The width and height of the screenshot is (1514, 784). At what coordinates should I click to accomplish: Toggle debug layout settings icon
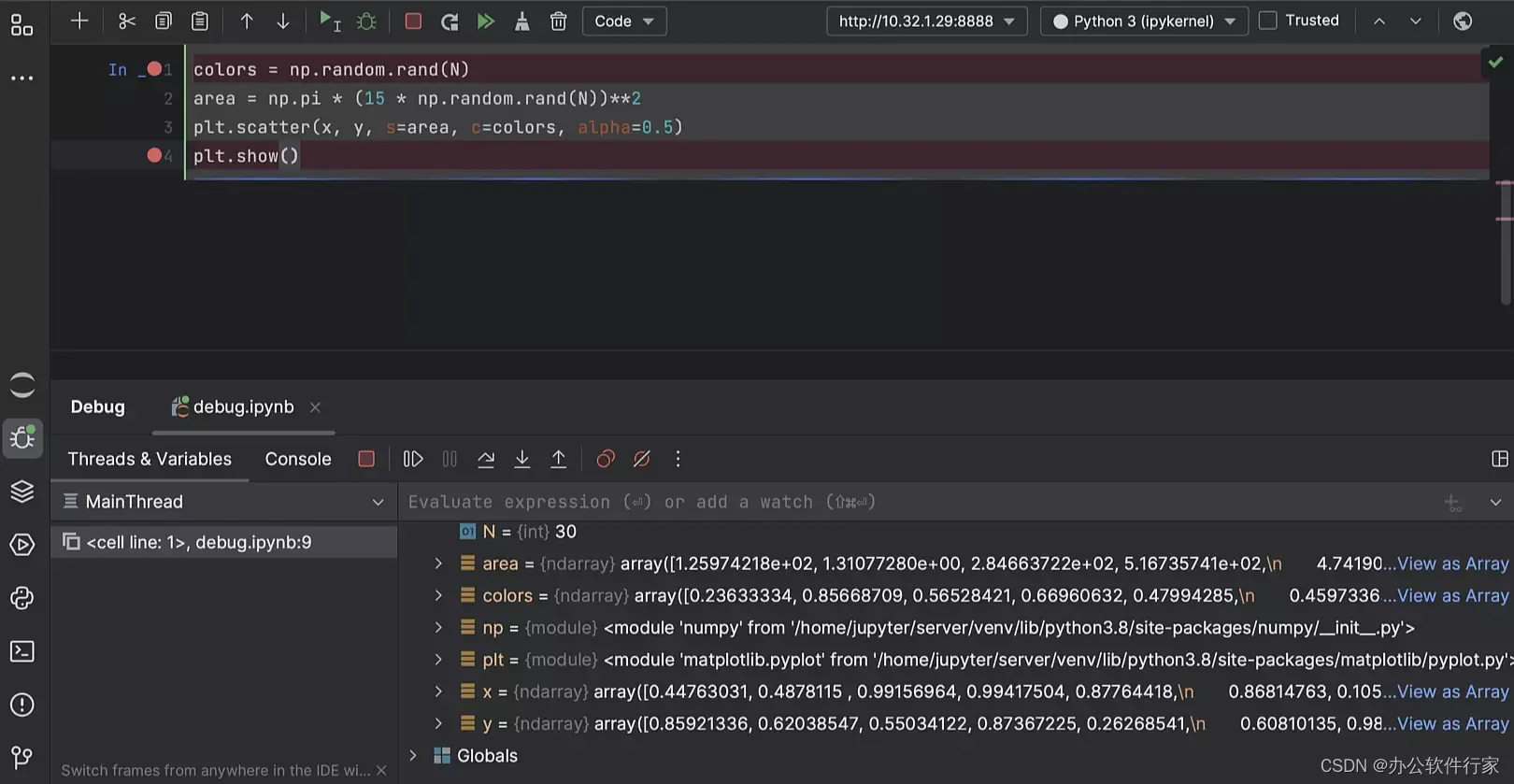1500,459
